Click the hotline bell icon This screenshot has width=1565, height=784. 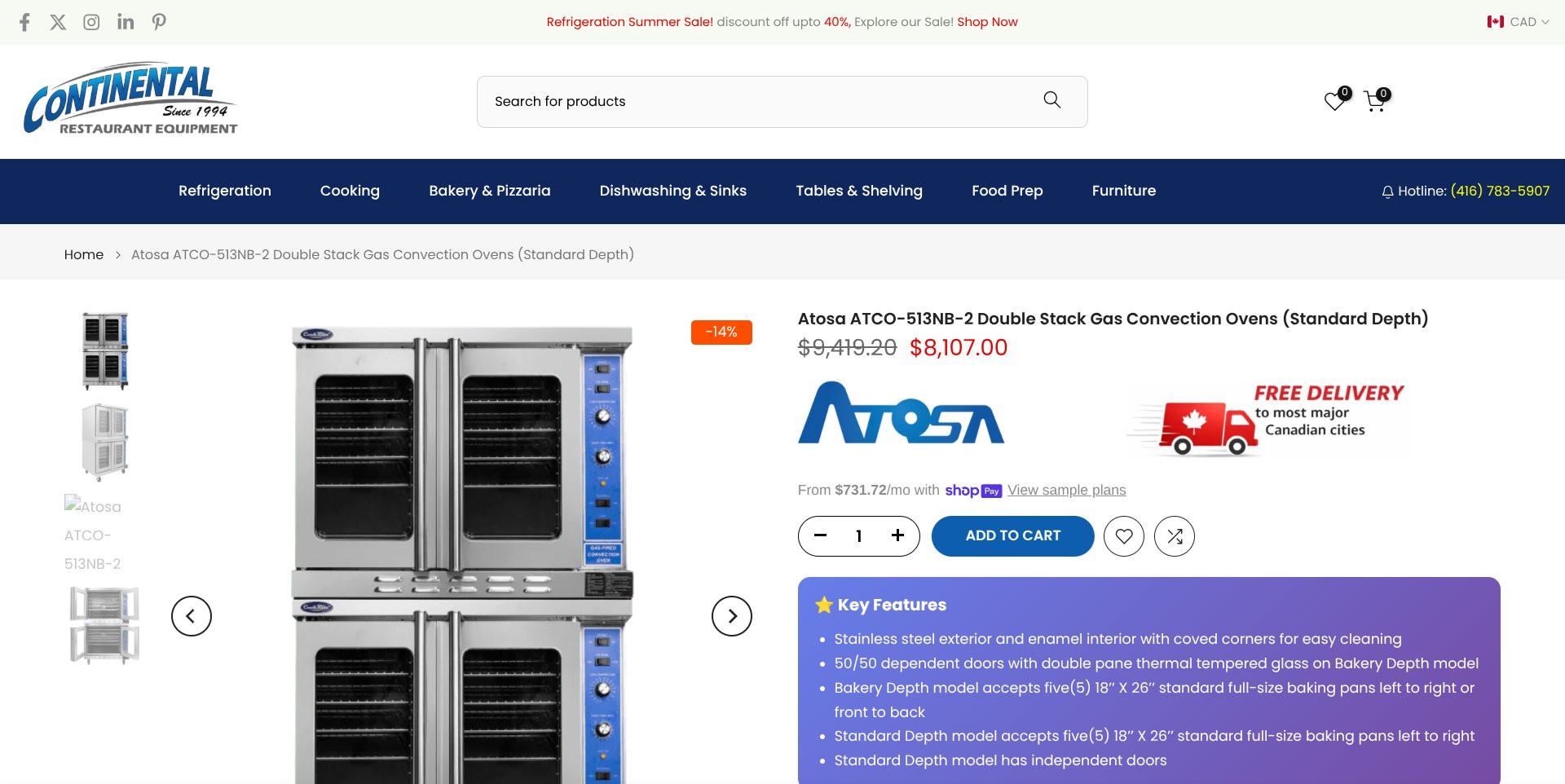[1387, 192]
